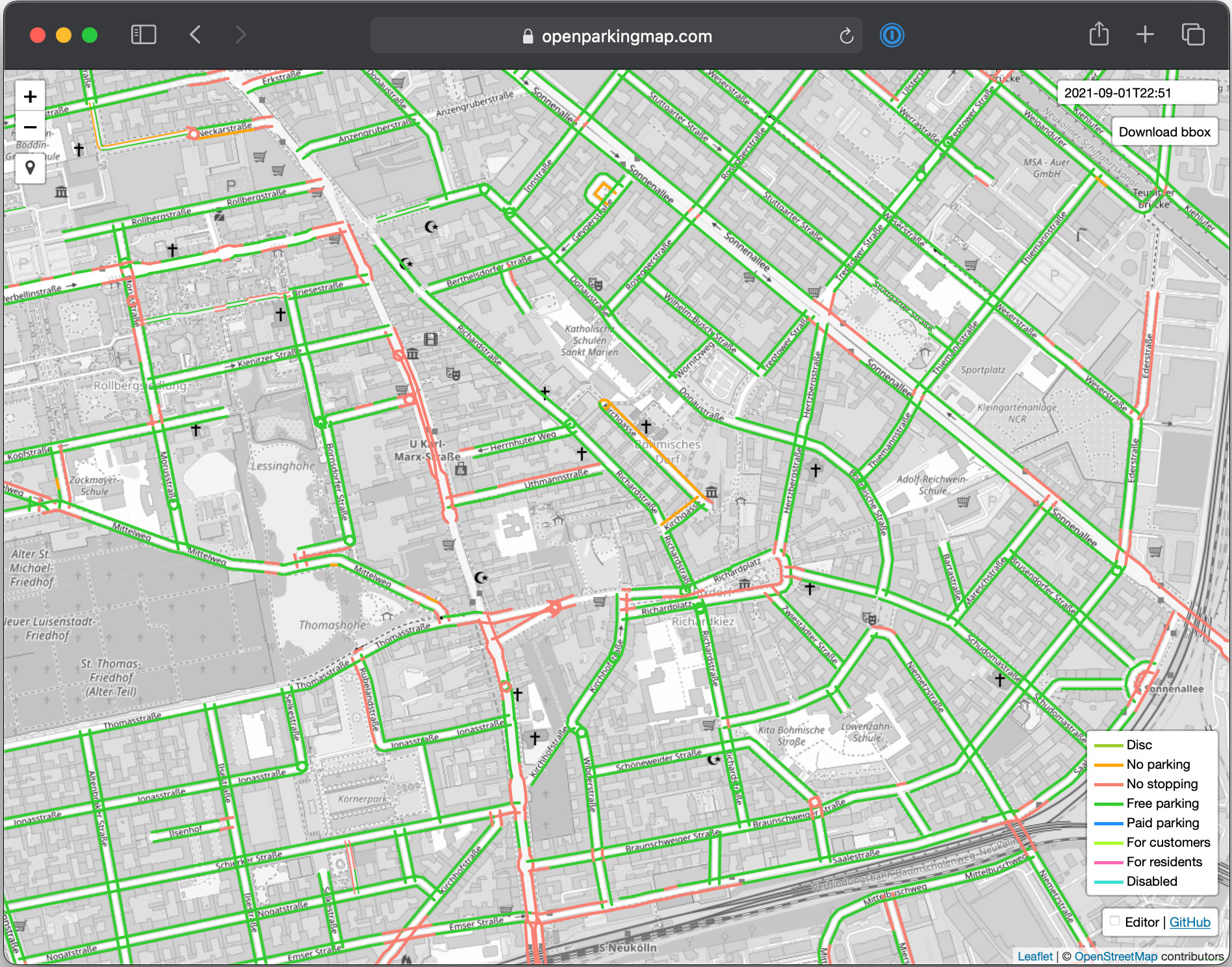
Task: Click the For residents legend label
Action: click(1164, 862)
